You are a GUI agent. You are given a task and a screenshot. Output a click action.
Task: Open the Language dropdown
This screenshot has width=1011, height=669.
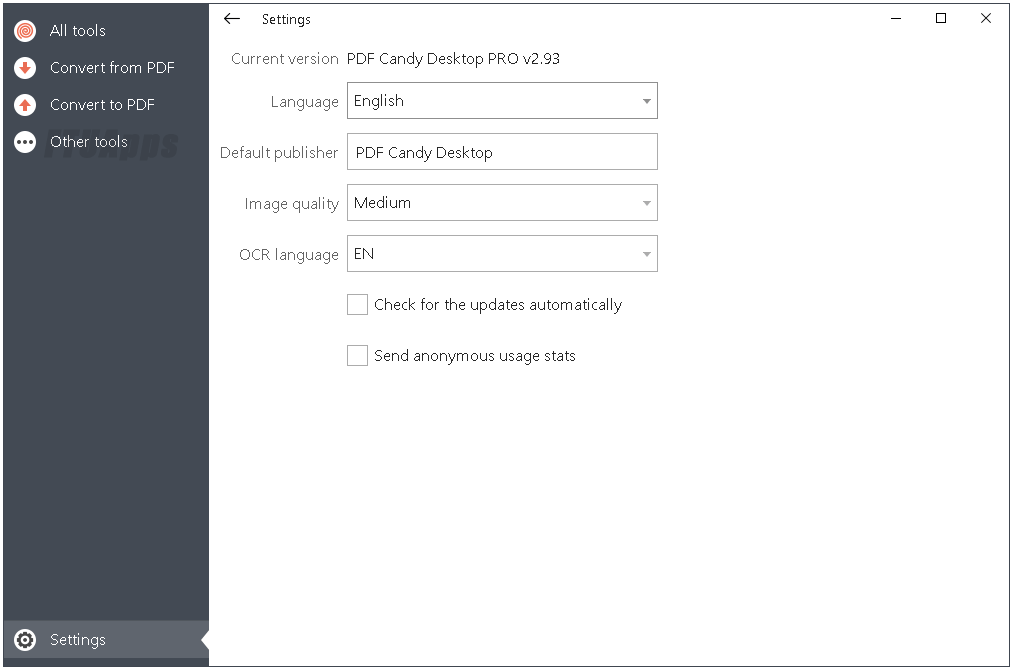coord(502,101)
